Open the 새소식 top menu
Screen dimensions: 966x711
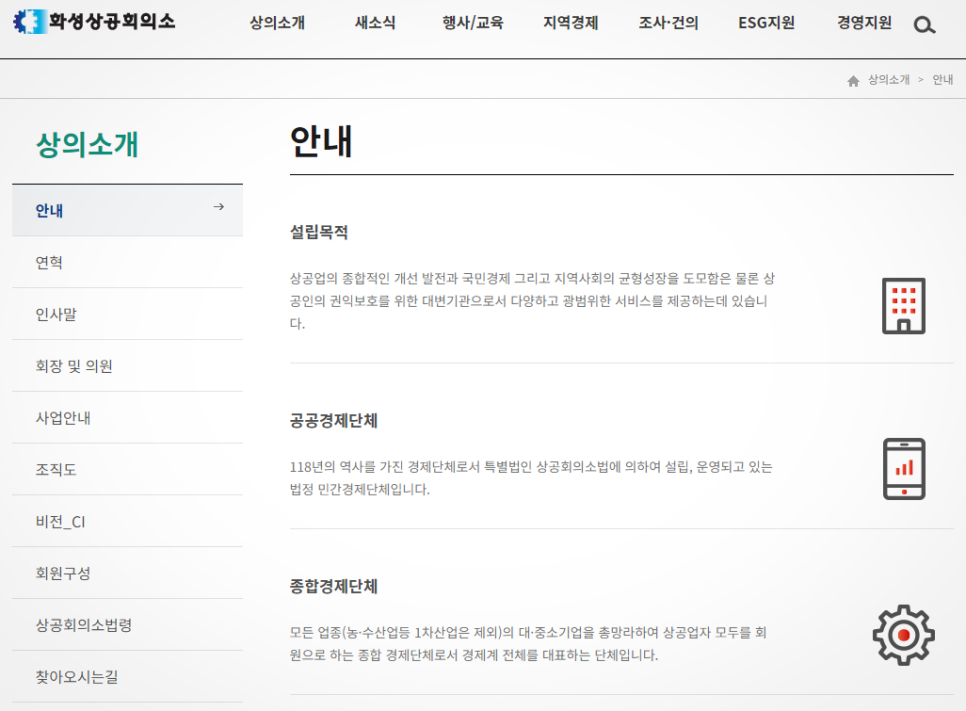click(375, 23)
